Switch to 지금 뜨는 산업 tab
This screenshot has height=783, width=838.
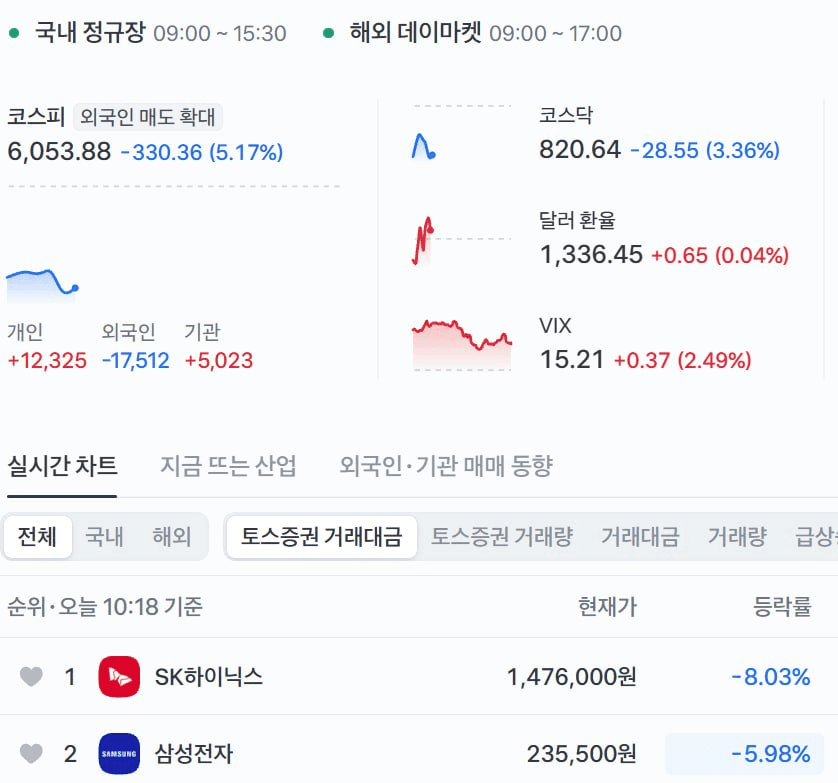[x=228, y=466]
